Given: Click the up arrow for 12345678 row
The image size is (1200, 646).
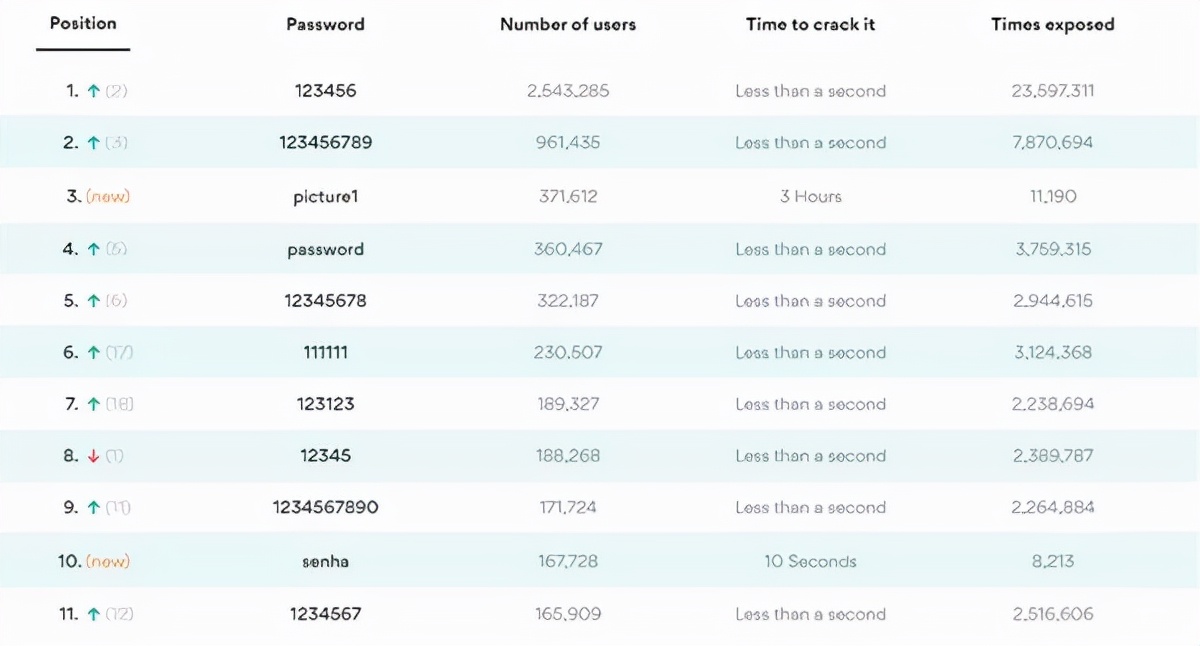Looking at the screenshot, I should 93,301.
